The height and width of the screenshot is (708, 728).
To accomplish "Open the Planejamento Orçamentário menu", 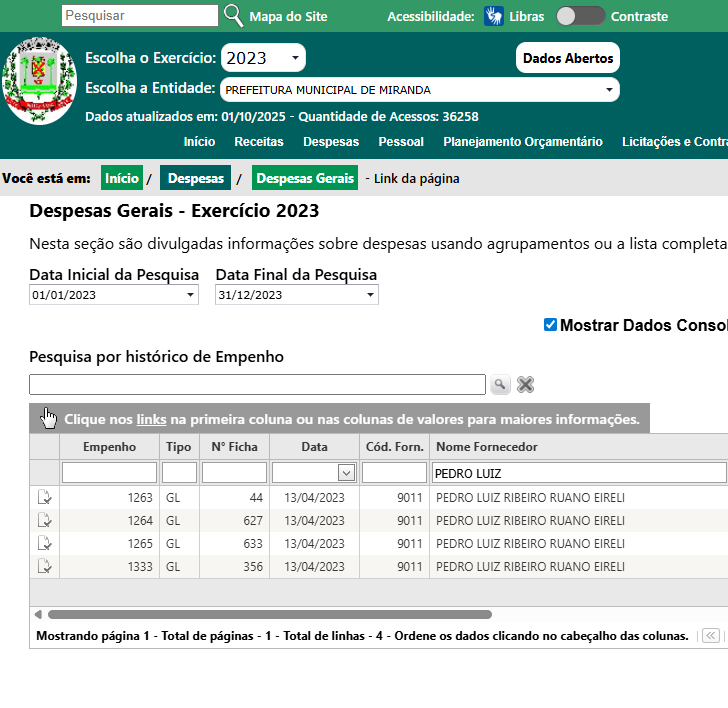I will click(523, 142).
